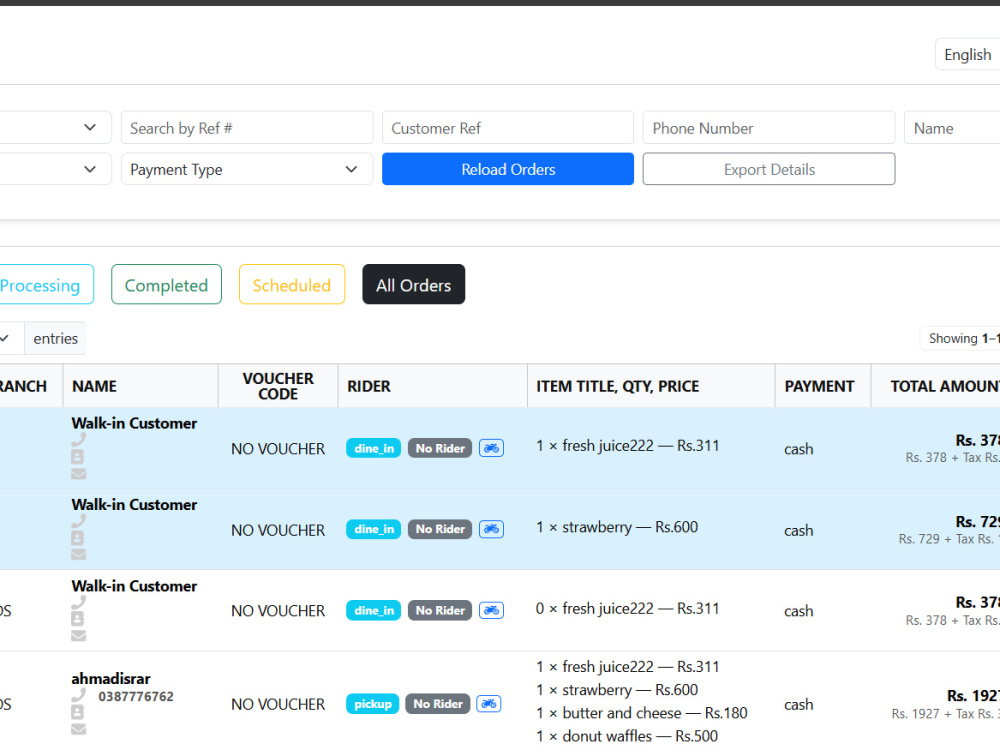
Task: Switch to the Completed orders tab
Action: pos(166,284)
